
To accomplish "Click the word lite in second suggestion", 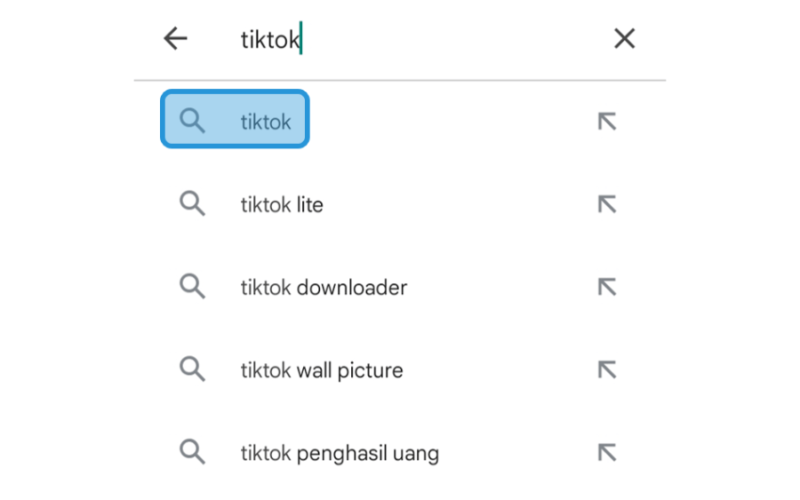I will 310,205.
